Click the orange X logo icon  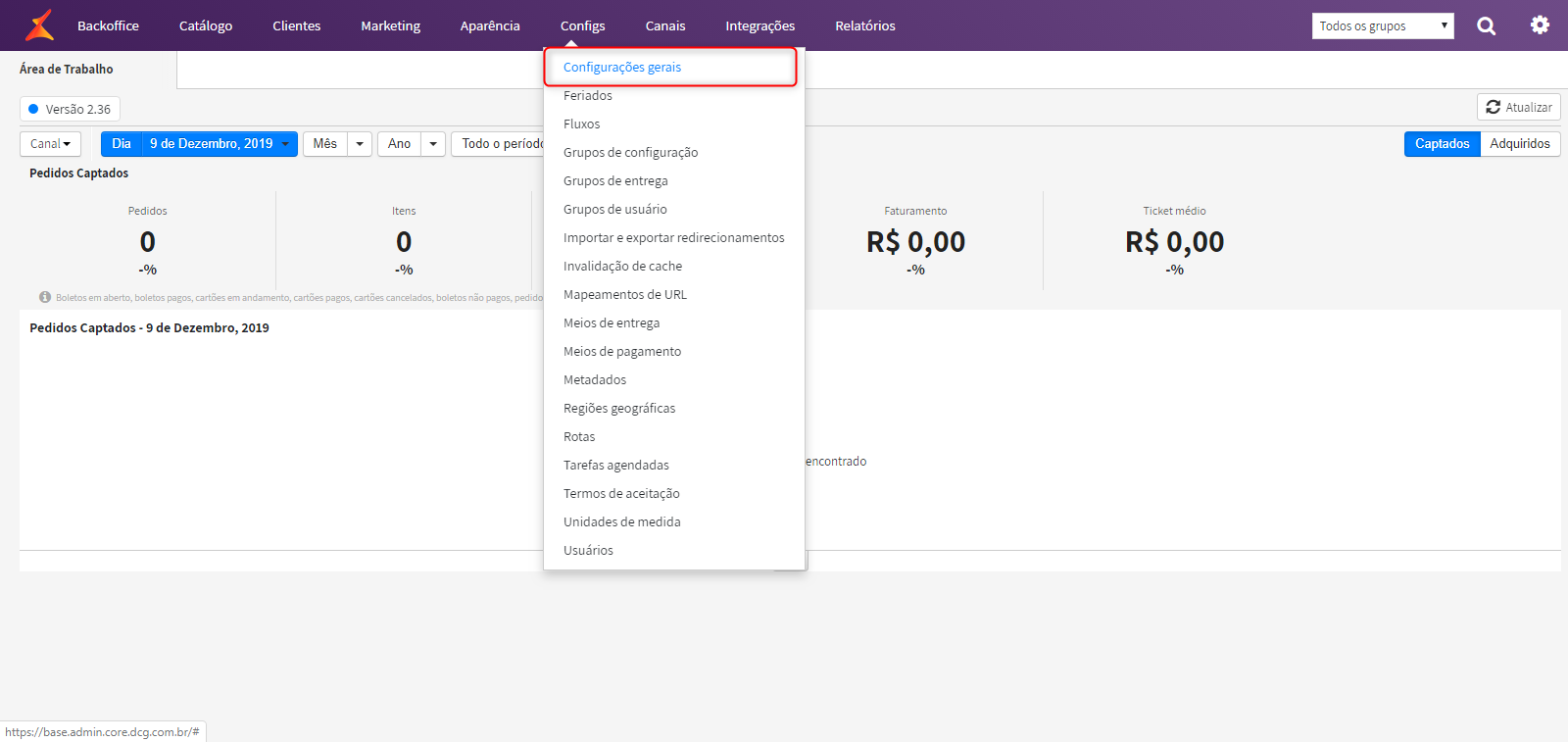(x=39, y=25)
